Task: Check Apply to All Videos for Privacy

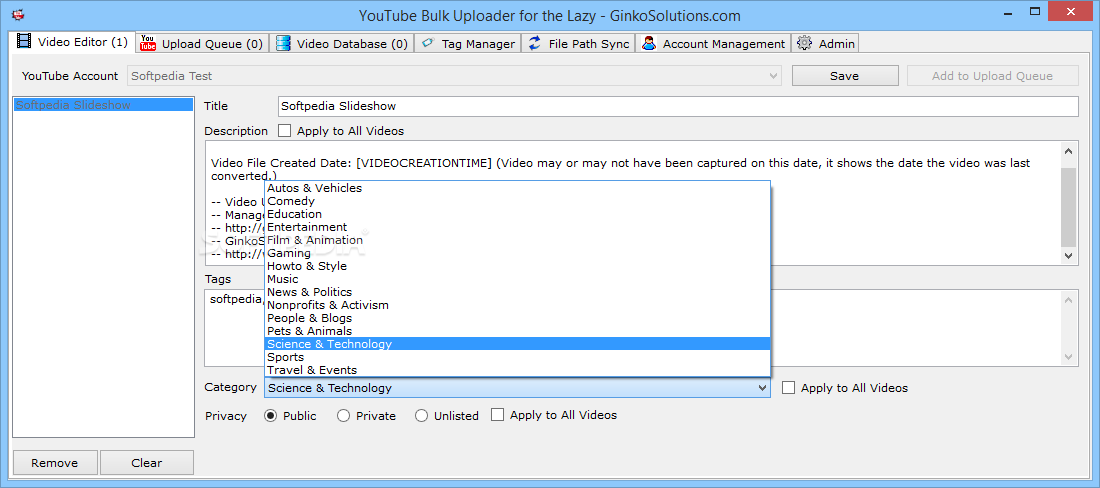Action: pos(497,415)
